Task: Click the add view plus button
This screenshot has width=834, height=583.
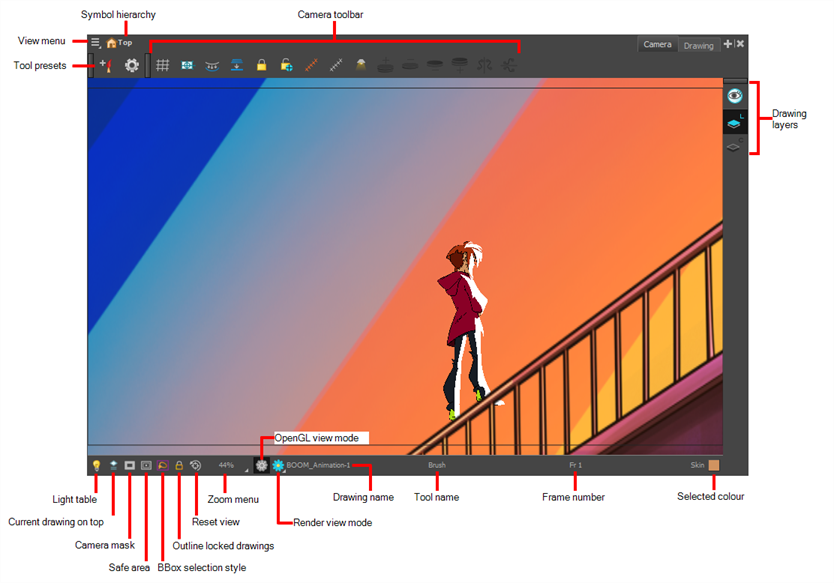Action: pos(727,44)
